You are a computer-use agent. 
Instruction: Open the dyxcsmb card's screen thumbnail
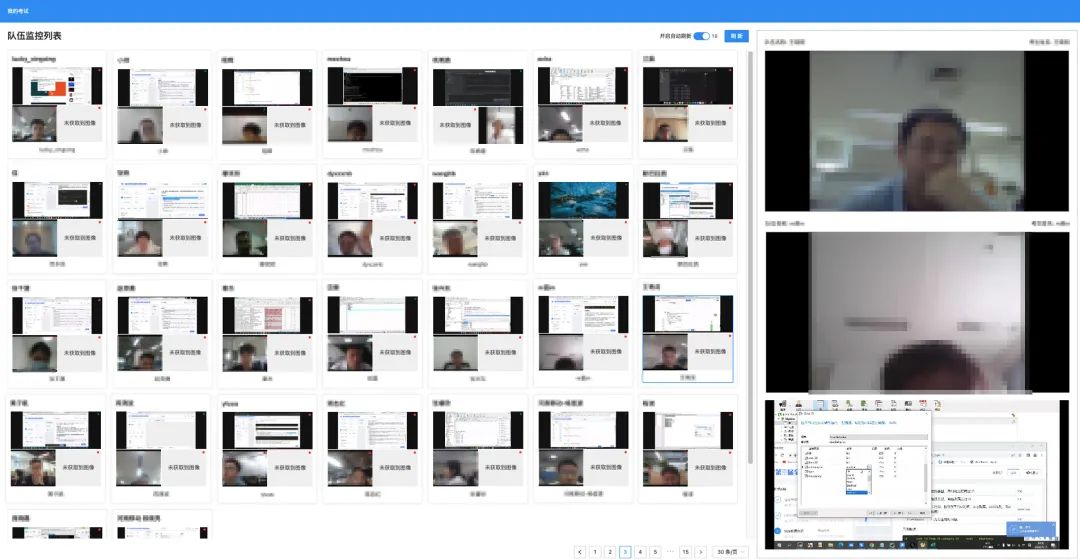[x=373, y=201]
